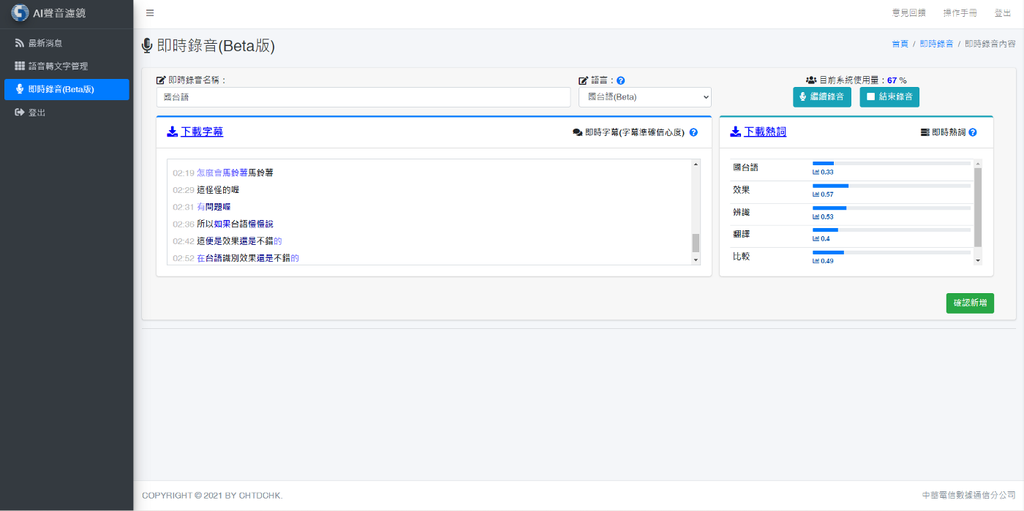Click the list icon beside 即時熱詞
The image size is (1024, 511).
click(x=925, y=132)
